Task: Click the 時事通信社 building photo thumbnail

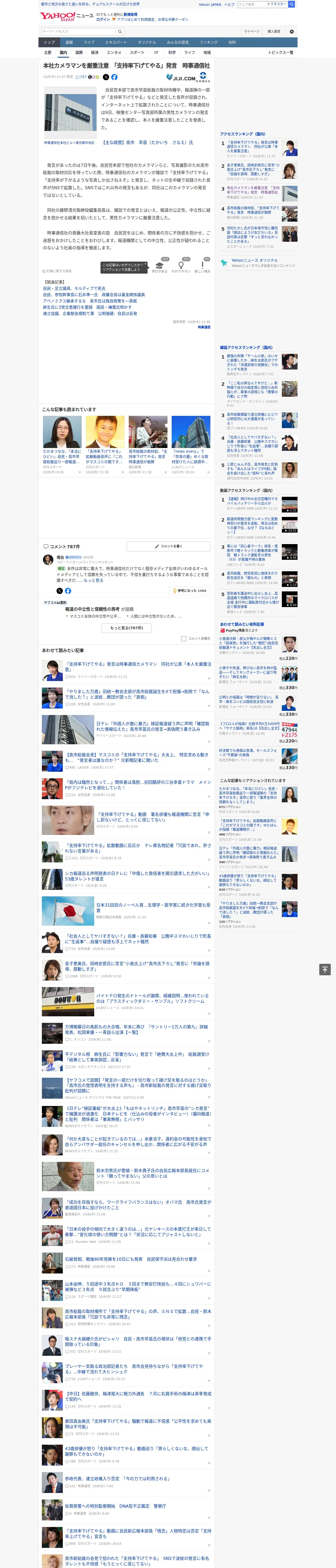Action: (x=70, y=113)
